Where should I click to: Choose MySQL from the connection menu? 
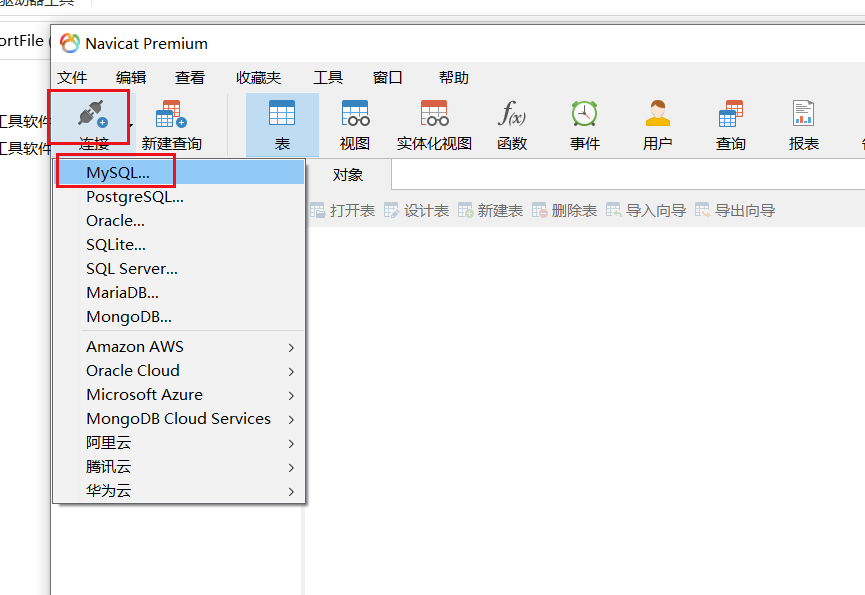coord(115,171)
